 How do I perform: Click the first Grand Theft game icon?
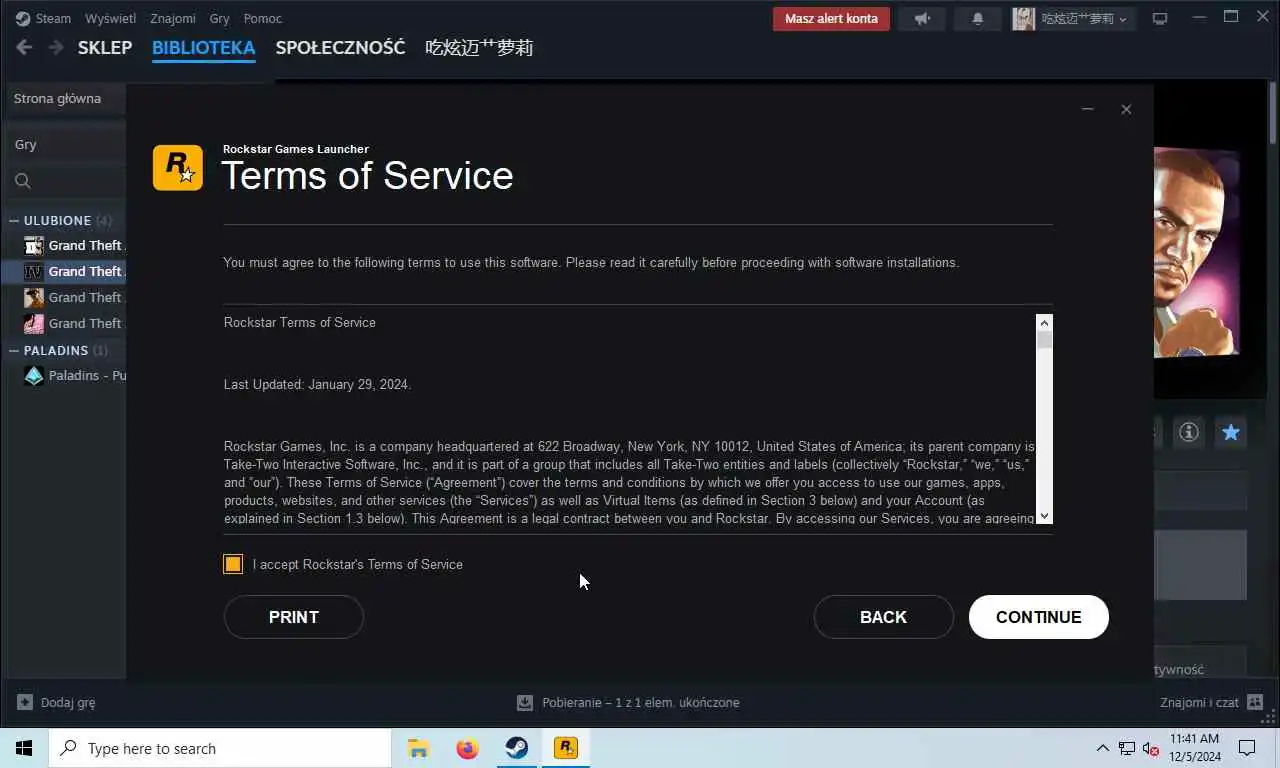34,245
